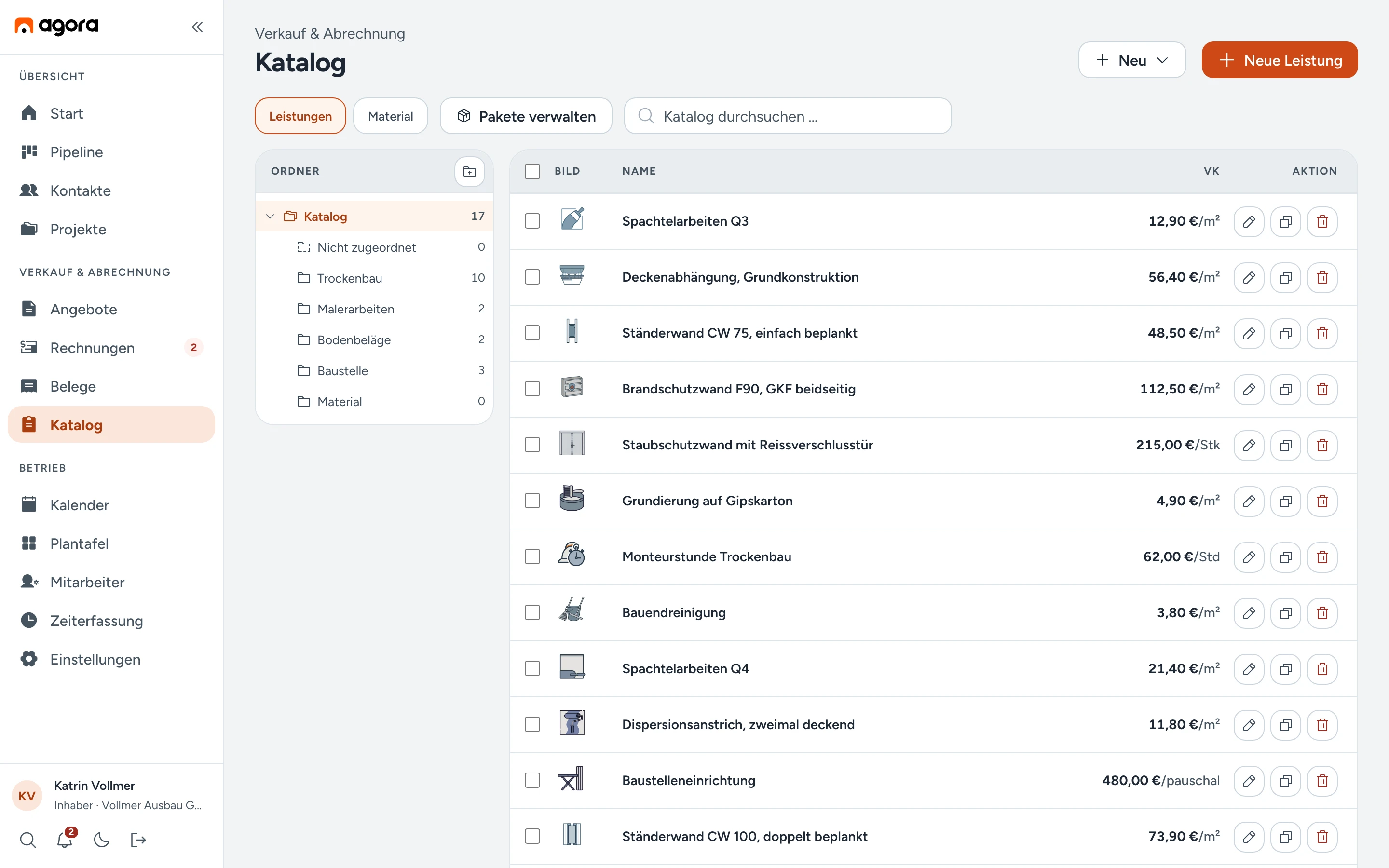Duplicate Bauendreinigung with copy icon
1389x868 pixels.
(x=1285, y=613)
